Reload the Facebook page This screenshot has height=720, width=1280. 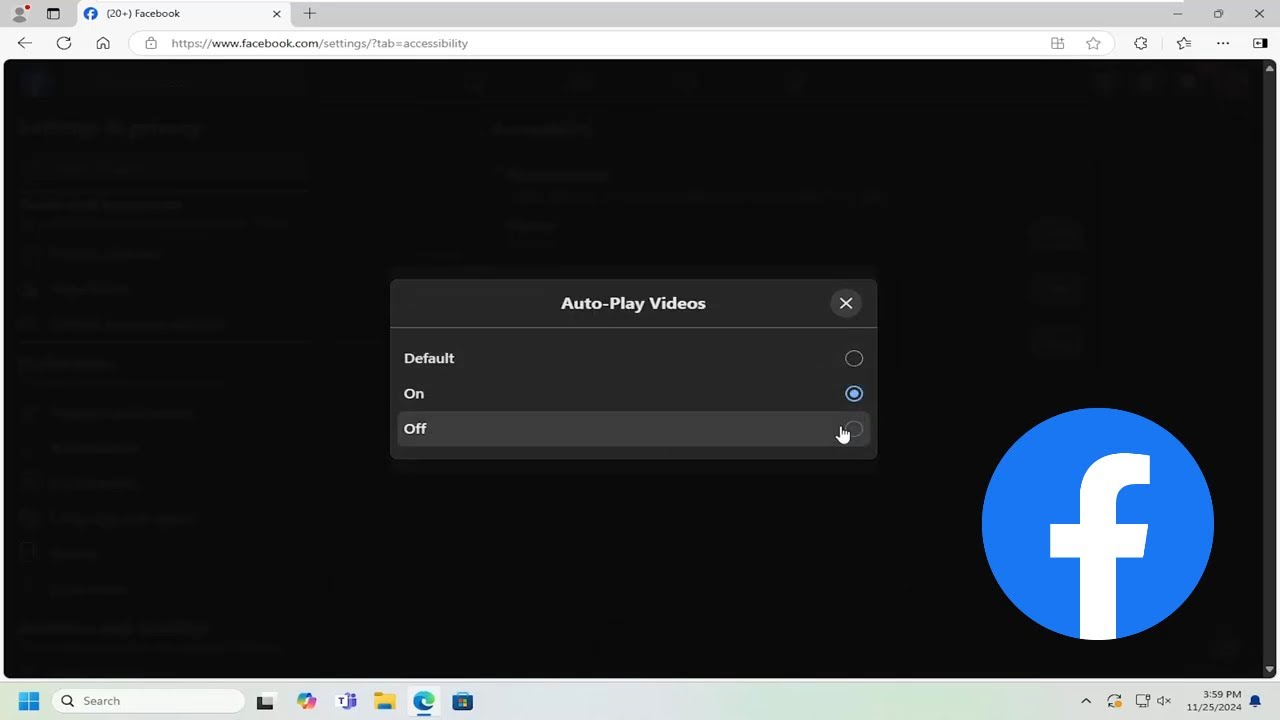point(64,43)
